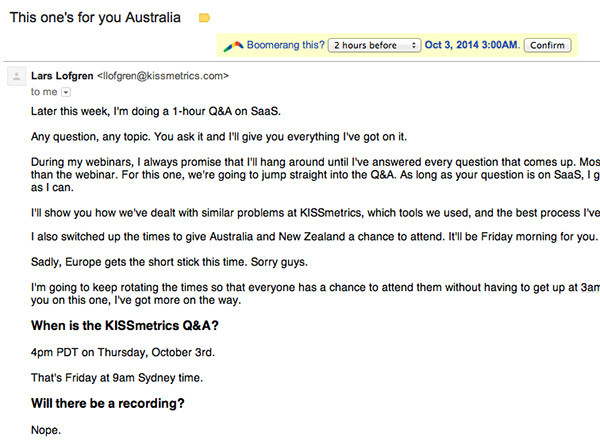Screen dimensions: 600x445
Task: Click the line 'Later this week, I'm doing a 1-hour Q&A'
Action: pos(156,111)
